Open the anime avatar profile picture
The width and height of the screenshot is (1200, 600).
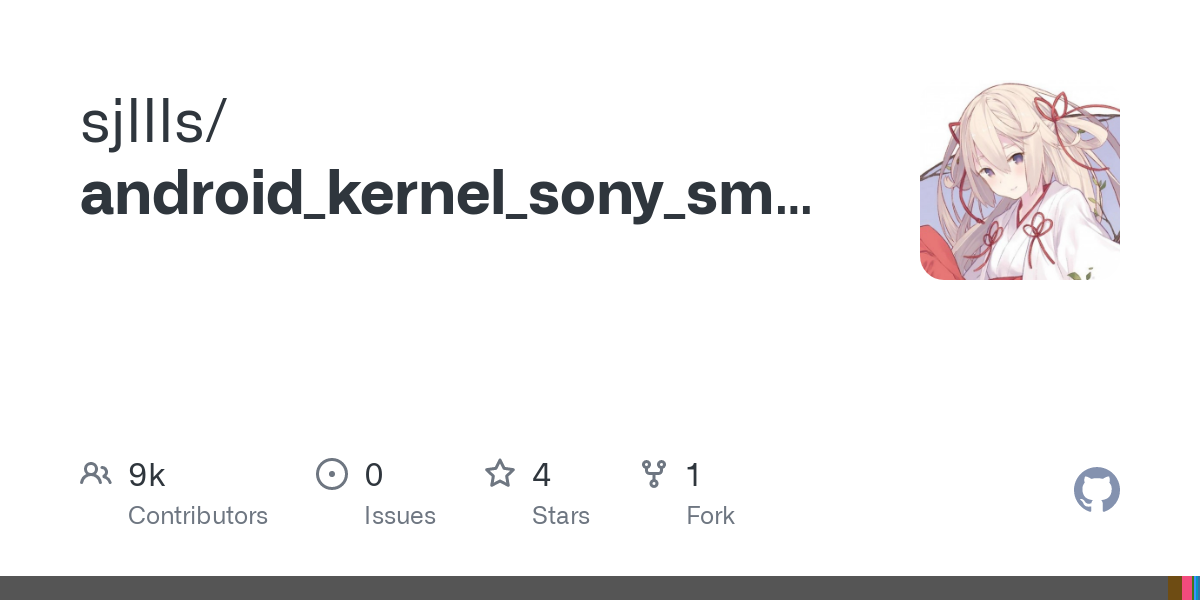pos(1019,180)
